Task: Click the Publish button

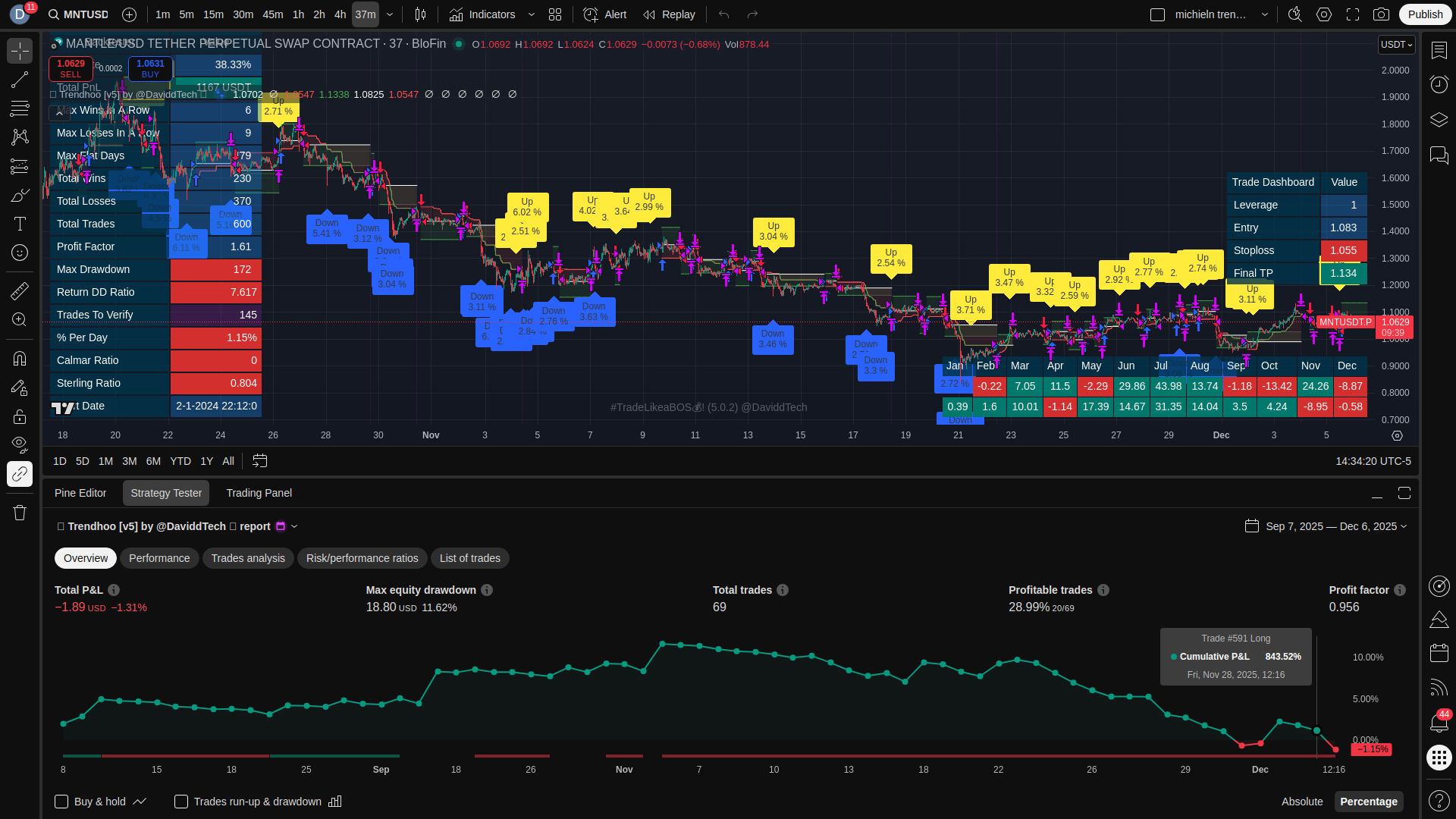Action: [1425, 14]
